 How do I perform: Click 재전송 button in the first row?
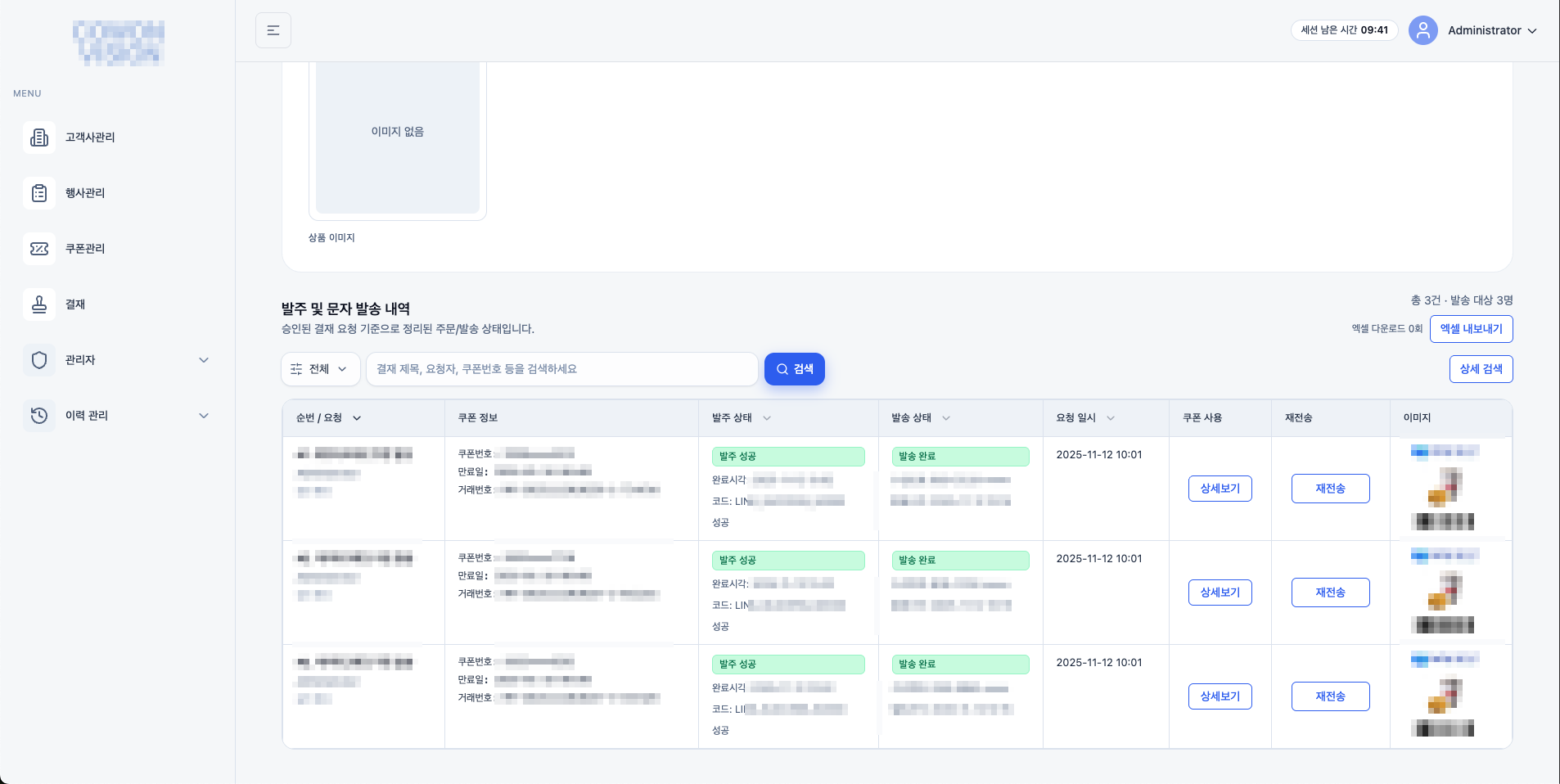point(1330,489)
